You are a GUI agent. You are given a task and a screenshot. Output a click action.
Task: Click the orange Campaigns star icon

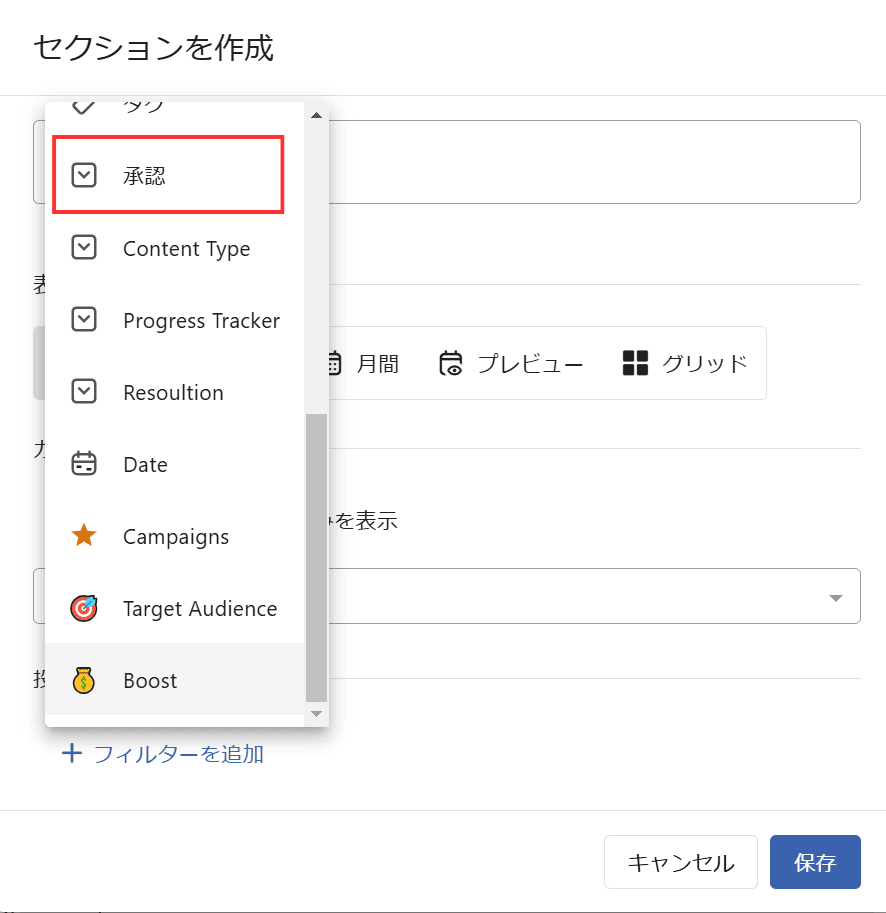click(x=85, y=537)
